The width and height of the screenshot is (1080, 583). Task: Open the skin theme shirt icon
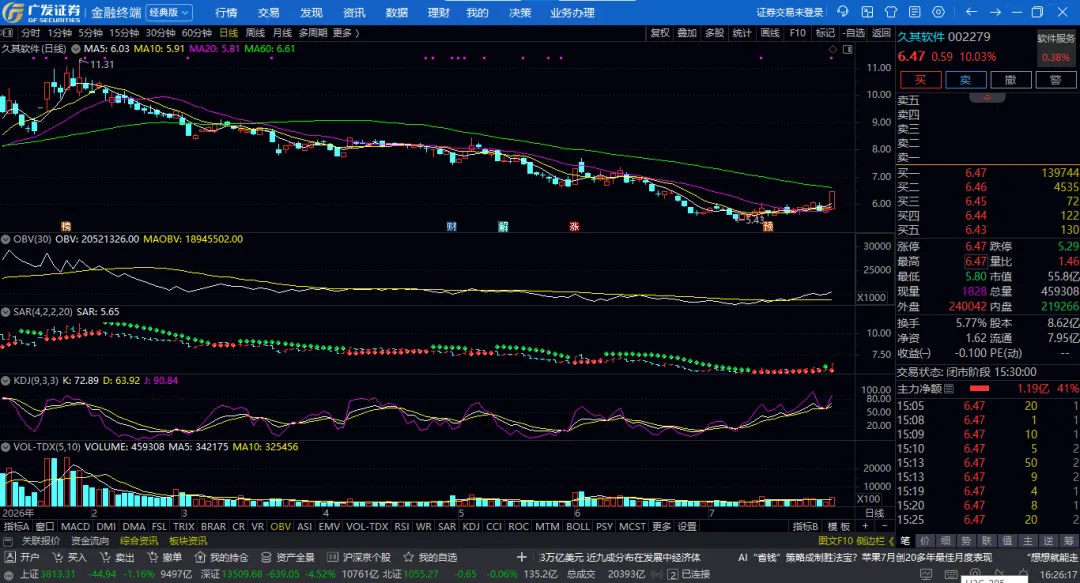click(x=891, y=12)
